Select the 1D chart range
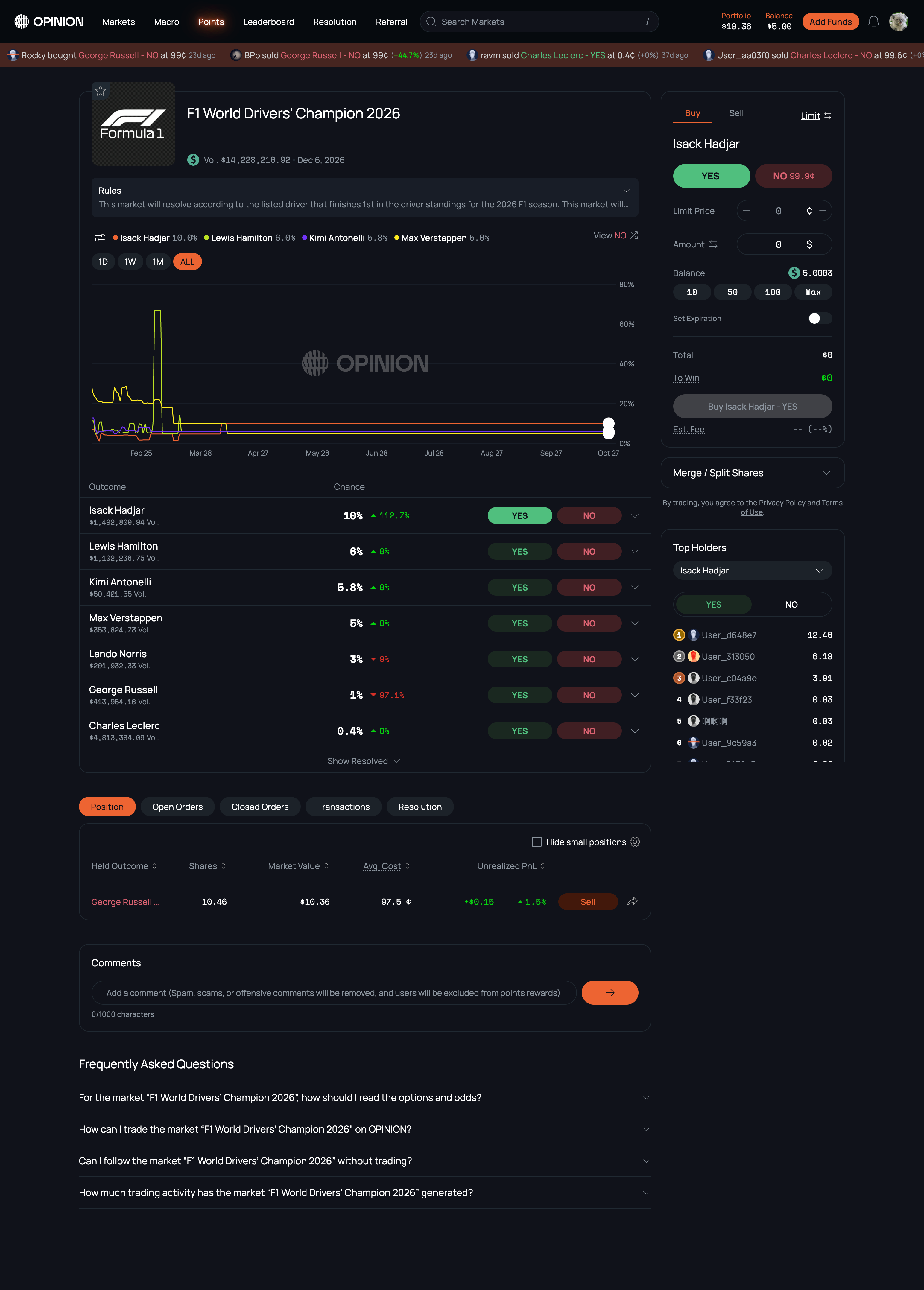Screen dimensions: 924x1290 pos(103,262)
